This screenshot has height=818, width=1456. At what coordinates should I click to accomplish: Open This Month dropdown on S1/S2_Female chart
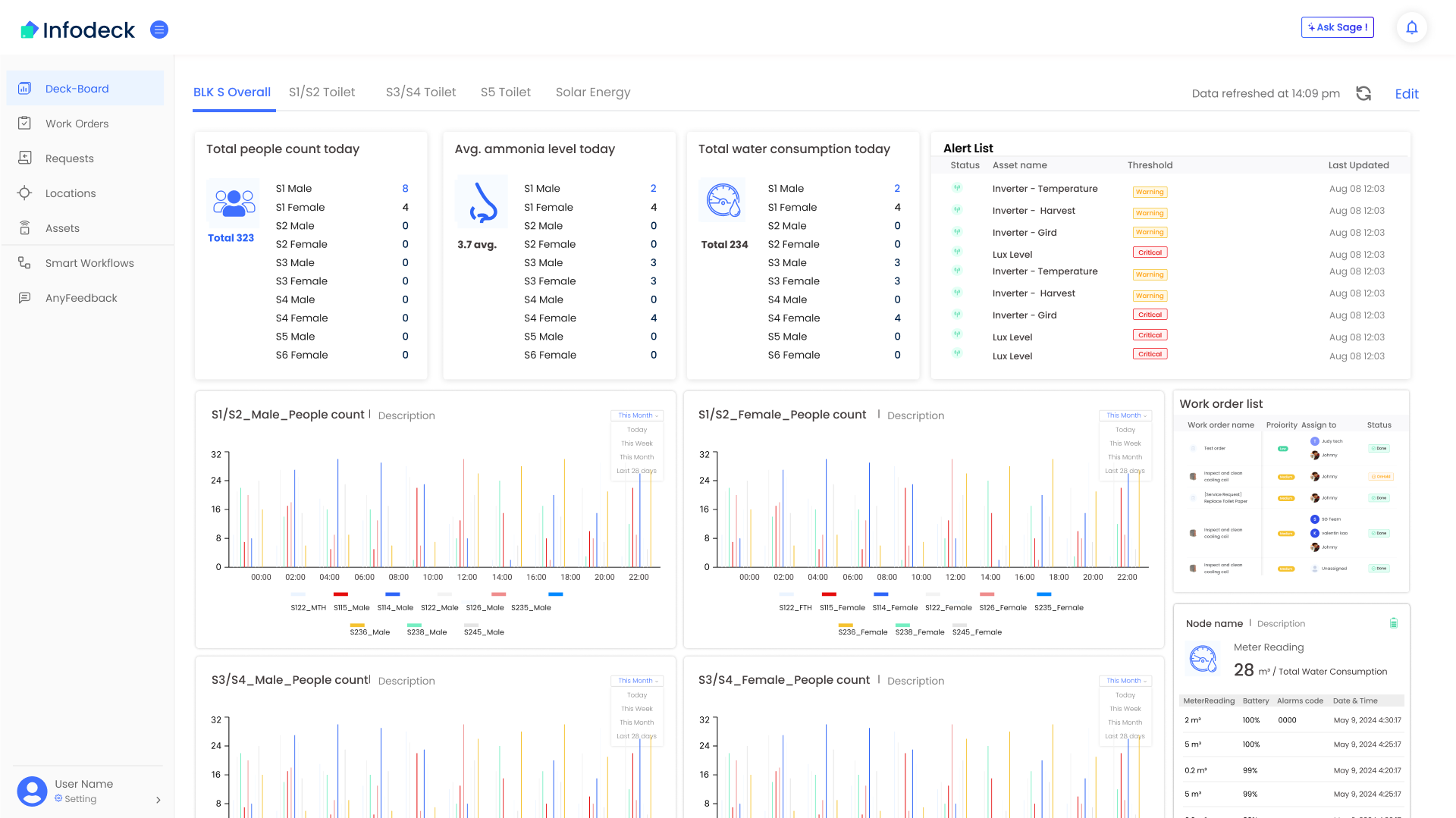pos(1125,415)
